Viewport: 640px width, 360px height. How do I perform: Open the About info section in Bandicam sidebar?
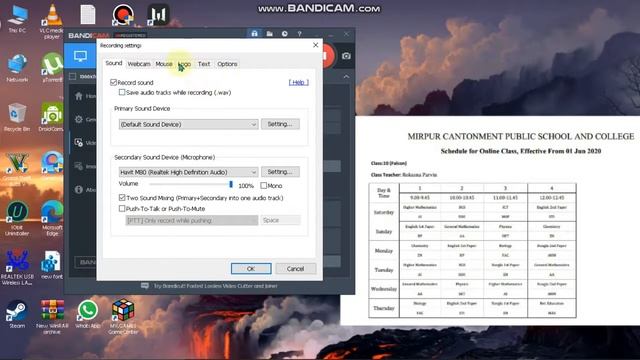[84, 190]
